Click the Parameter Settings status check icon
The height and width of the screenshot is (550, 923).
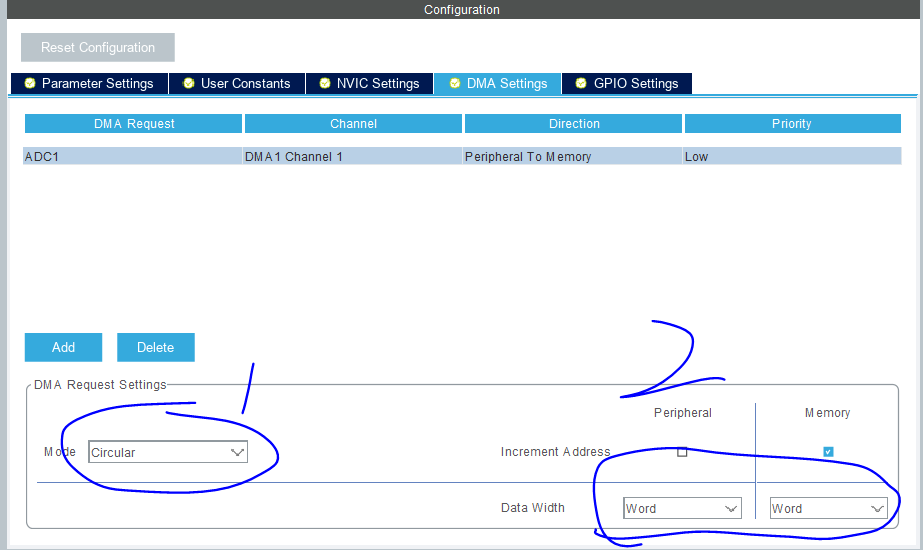(x=30, y=83)
